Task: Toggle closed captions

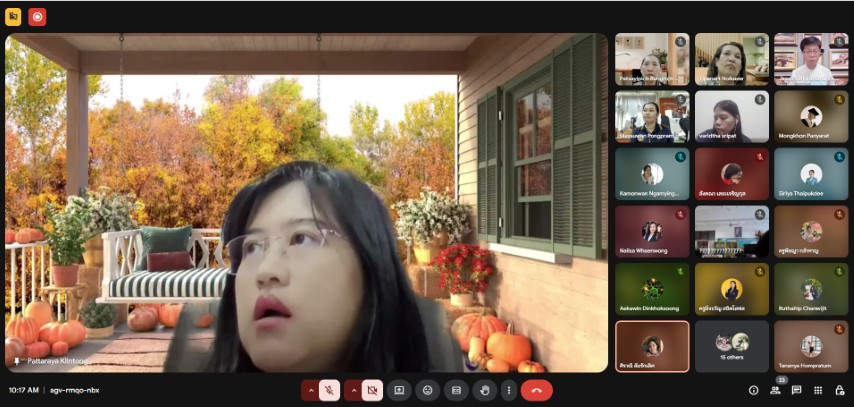Action: coord(456,390)
